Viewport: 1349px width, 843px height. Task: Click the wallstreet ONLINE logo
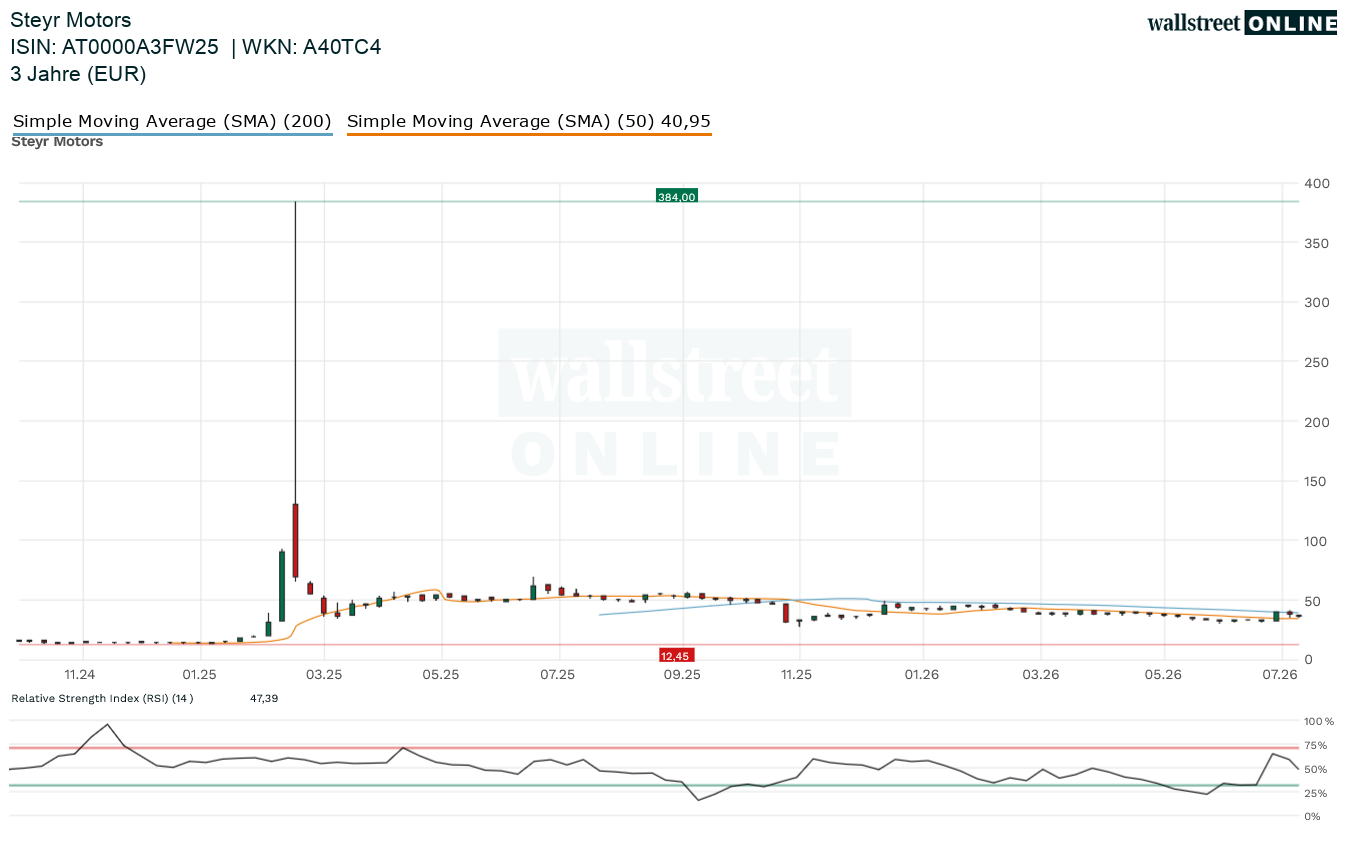[x=1242, y=23]
